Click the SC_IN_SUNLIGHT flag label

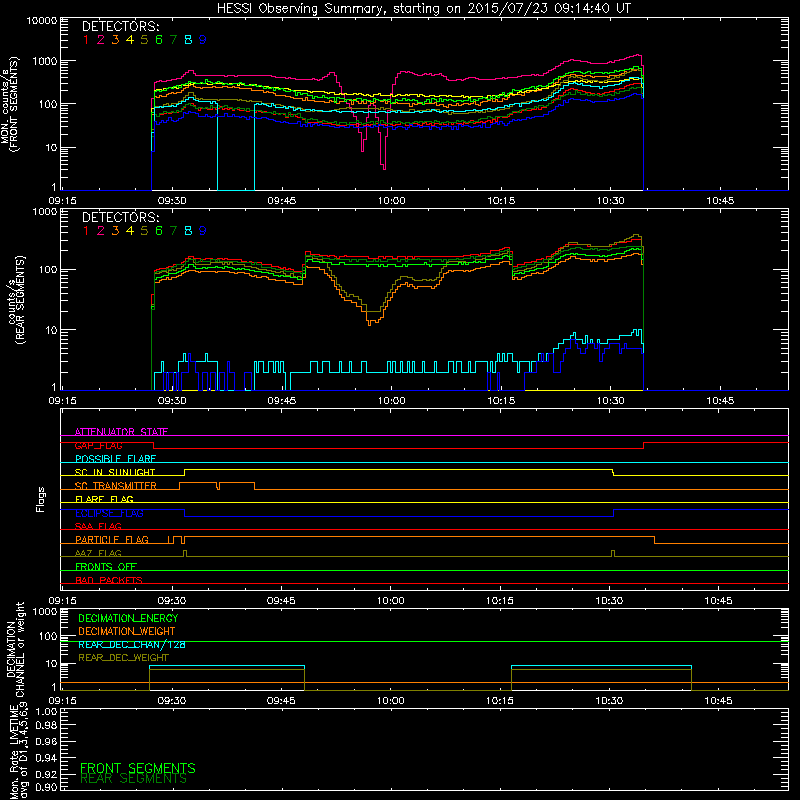[x=115, y=472]
